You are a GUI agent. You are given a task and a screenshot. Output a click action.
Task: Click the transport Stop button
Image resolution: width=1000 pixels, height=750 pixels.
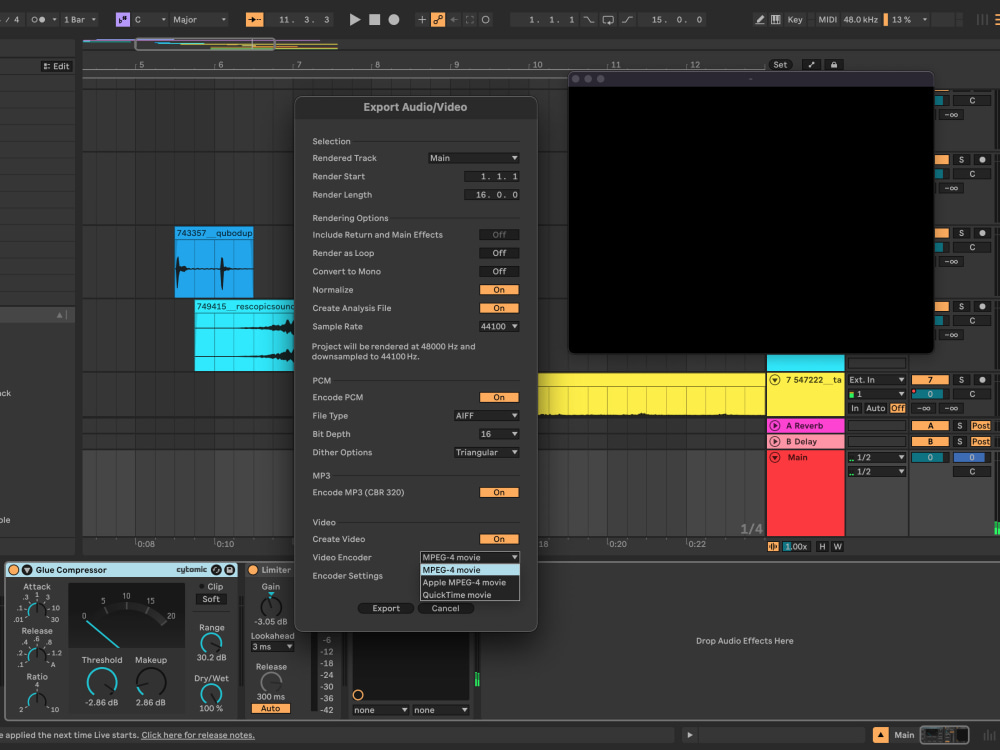point(374,20)
